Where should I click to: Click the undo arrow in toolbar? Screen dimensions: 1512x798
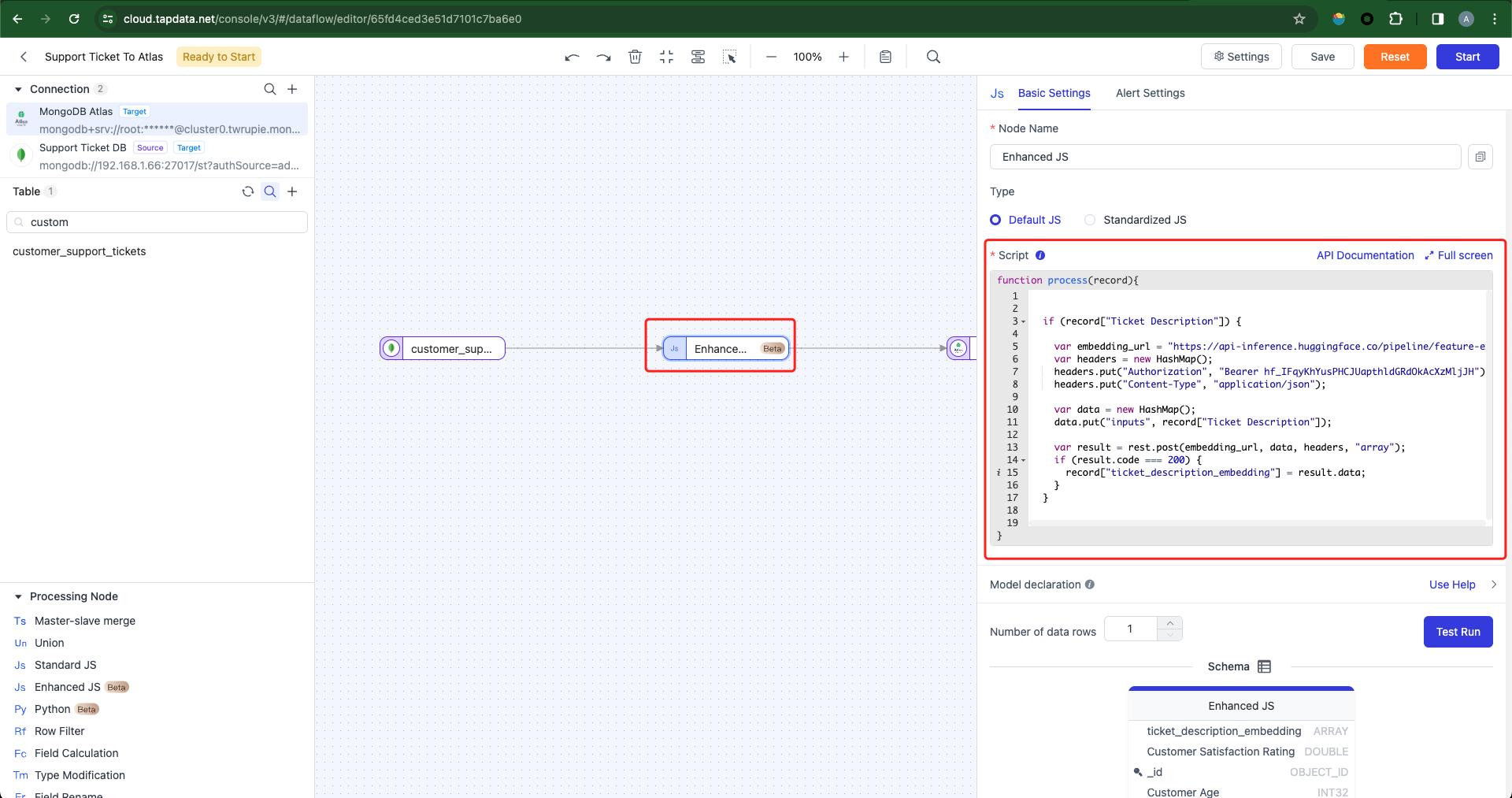click(x=572, y=57)
